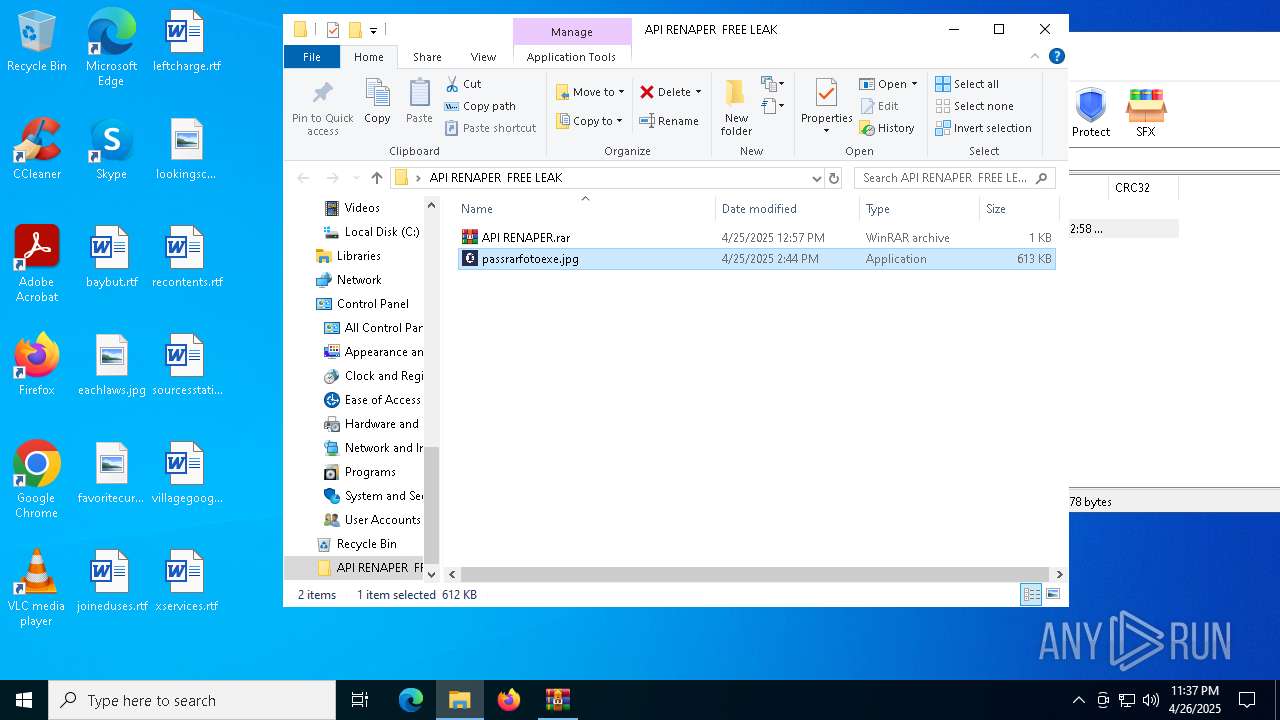Select Network in navigation pane
This screenshot has width=1280, height=720.
pyautogui.click(x=358, y=280)
